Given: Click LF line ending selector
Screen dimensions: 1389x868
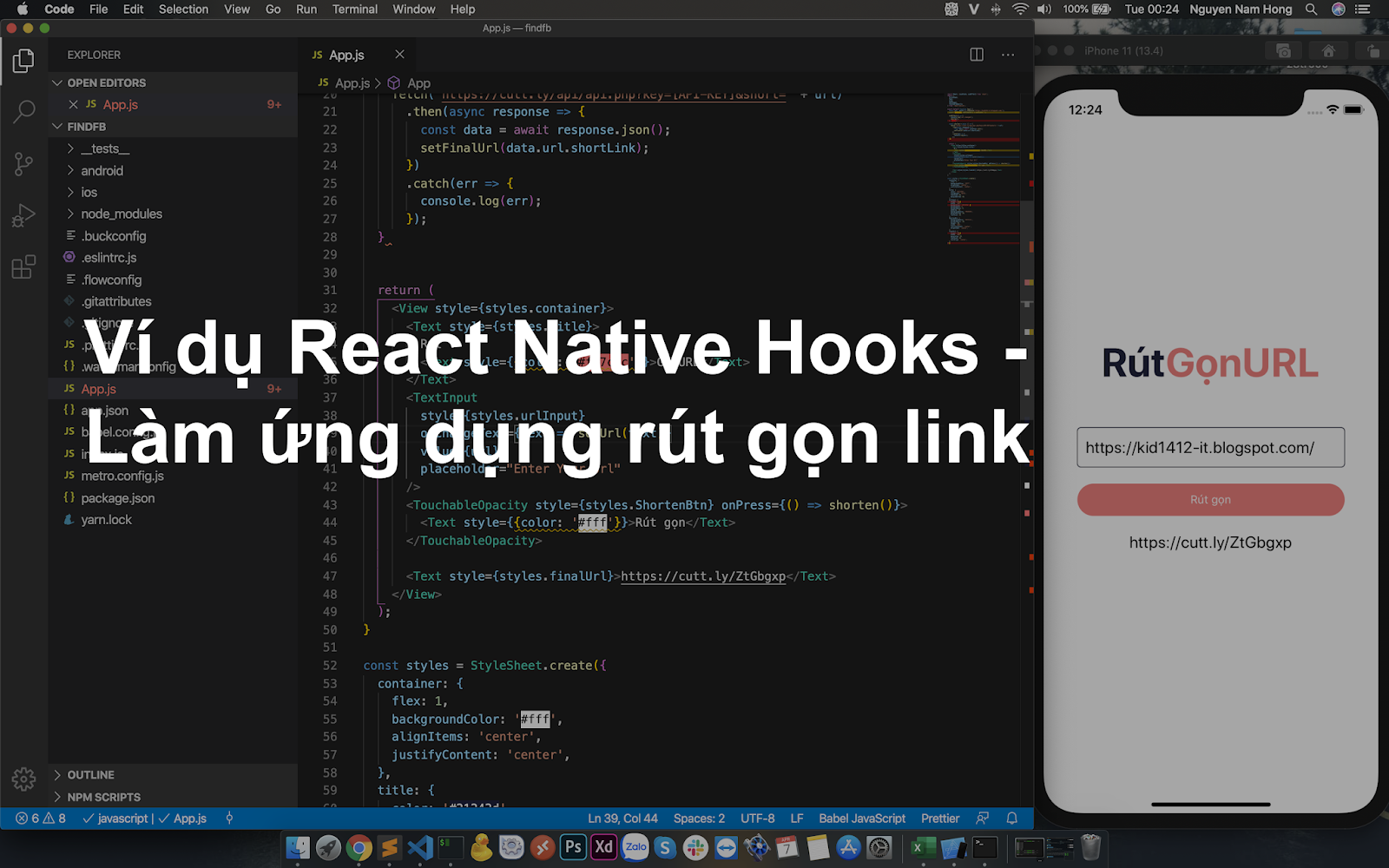Looking at the screenshot, I should (x=797, y=819).
